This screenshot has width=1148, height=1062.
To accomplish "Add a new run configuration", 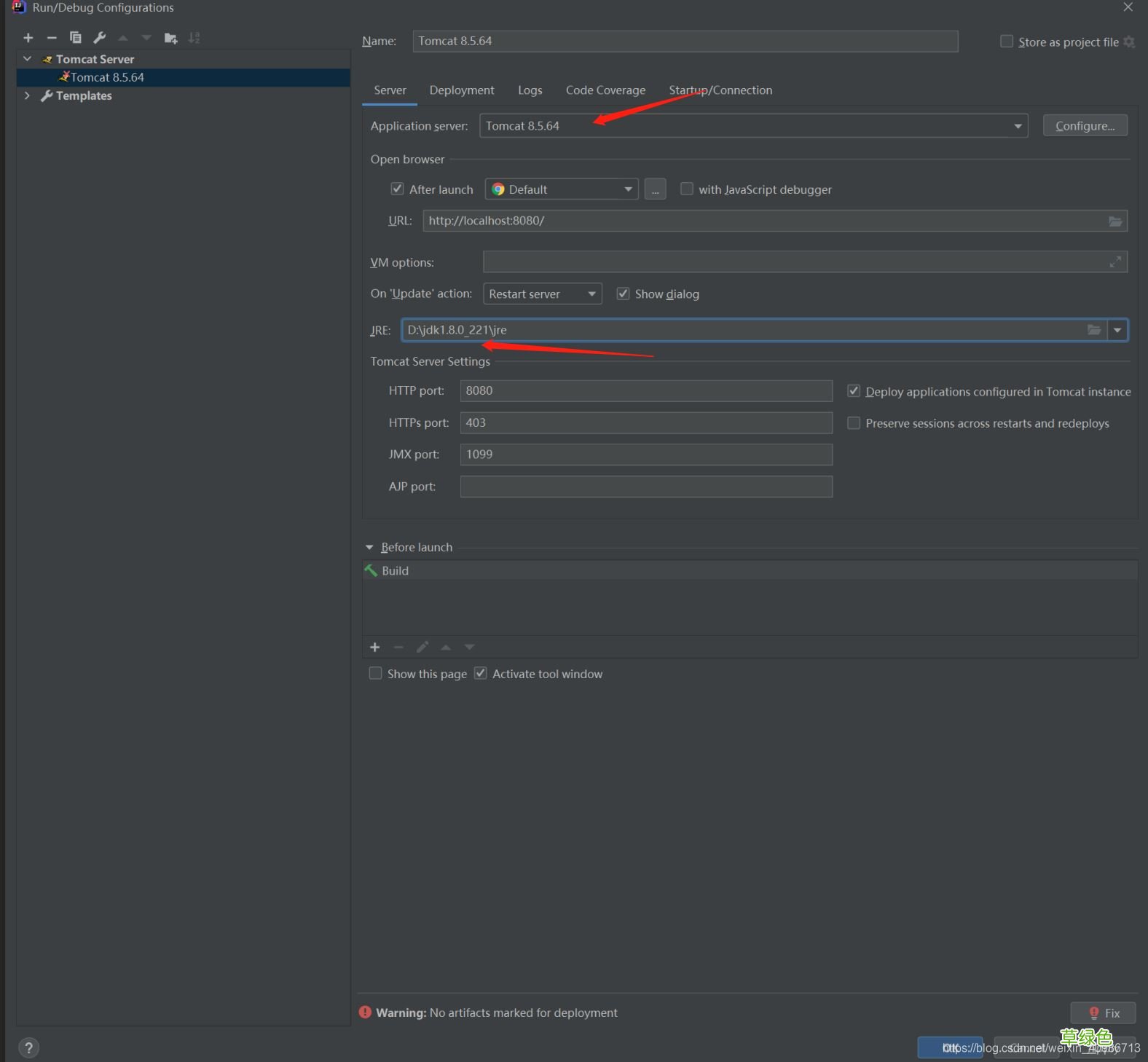I will coord(28,38).
